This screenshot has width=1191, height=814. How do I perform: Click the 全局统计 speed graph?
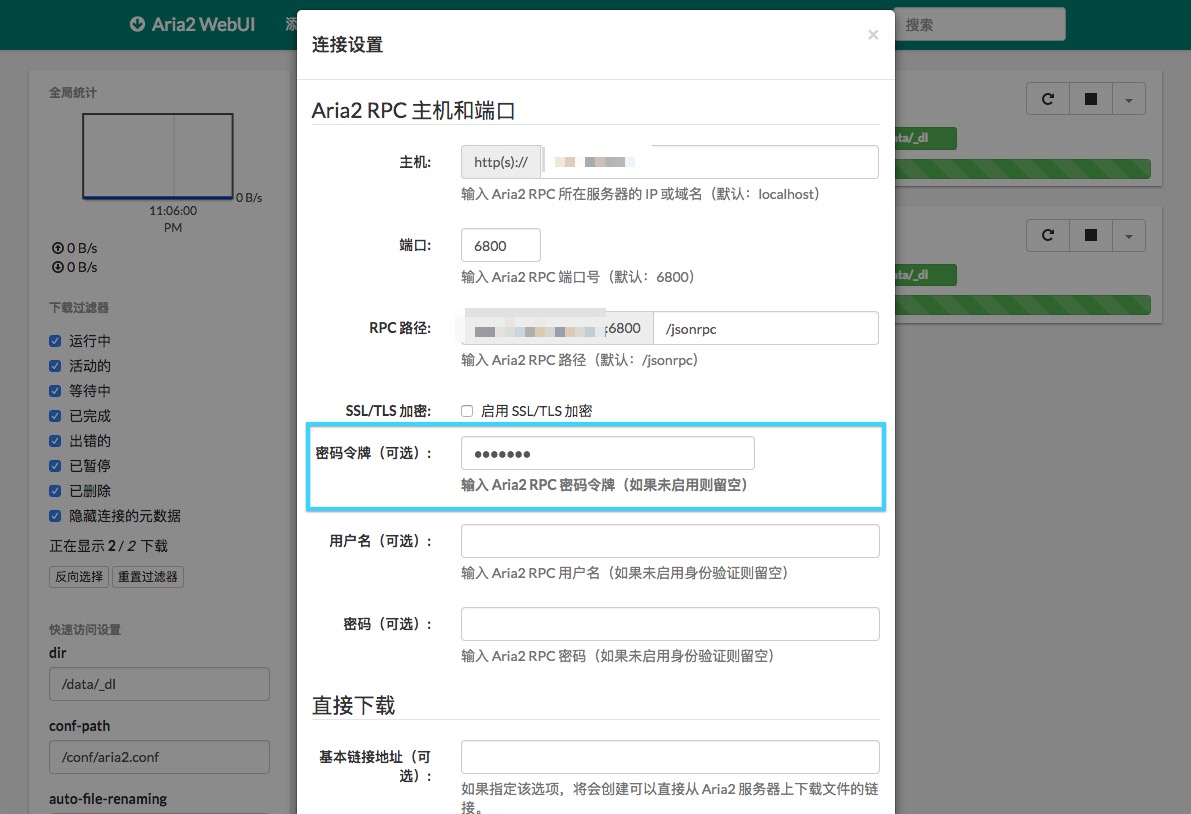click(158, 155)
